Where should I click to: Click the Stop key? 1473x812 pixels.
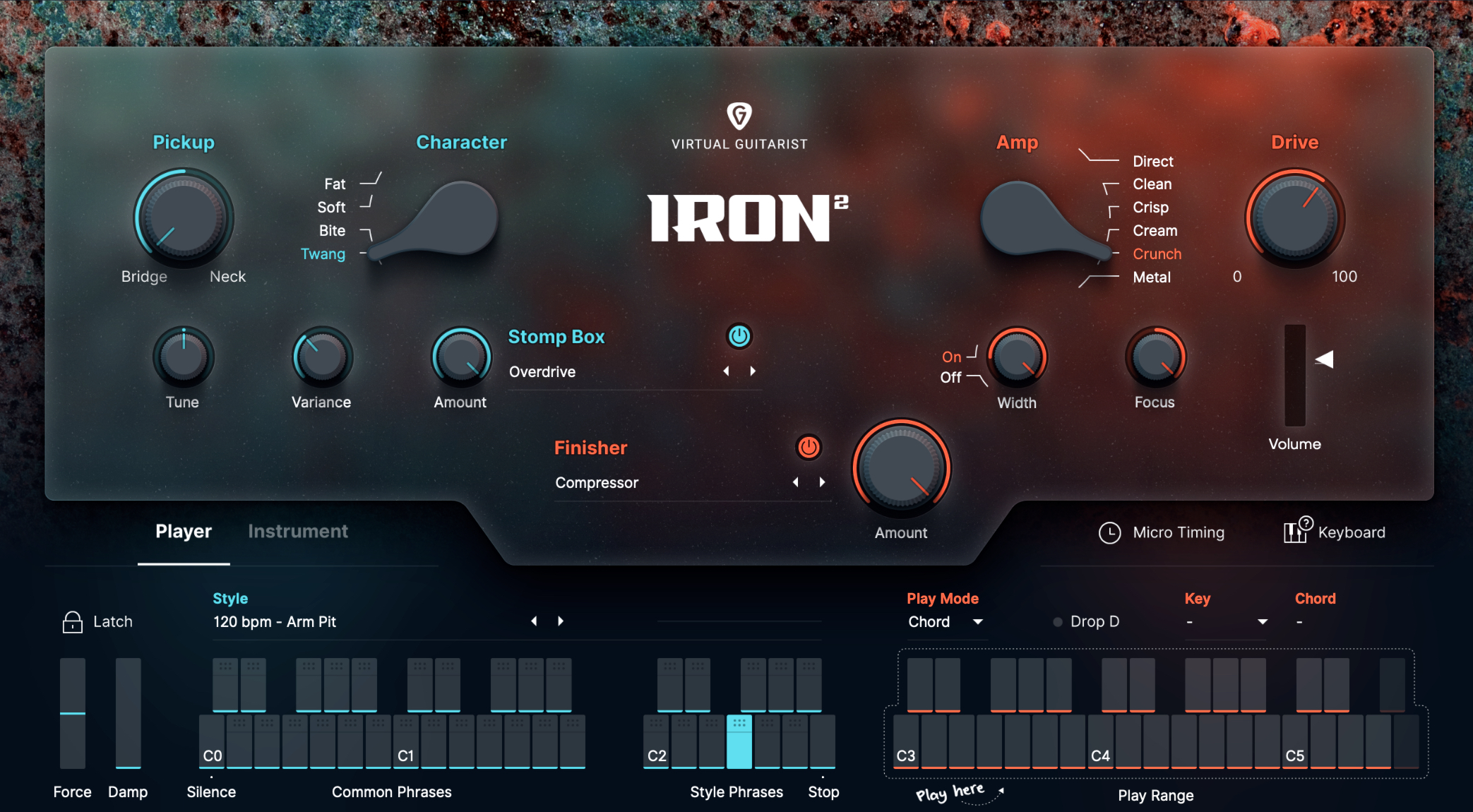[823, 742]
